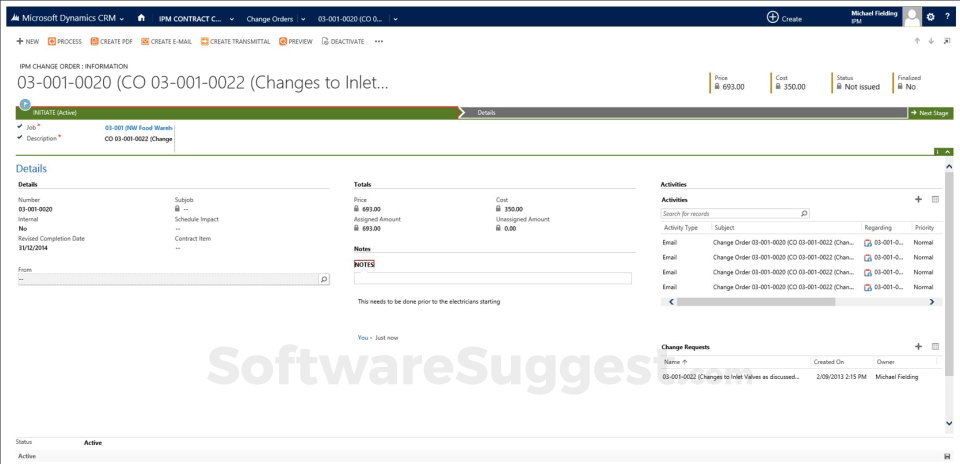Viewport: 960px width, 464px height.
Task: Click the Create plus button in the nav bar
Action: click(x=773, y=18)
